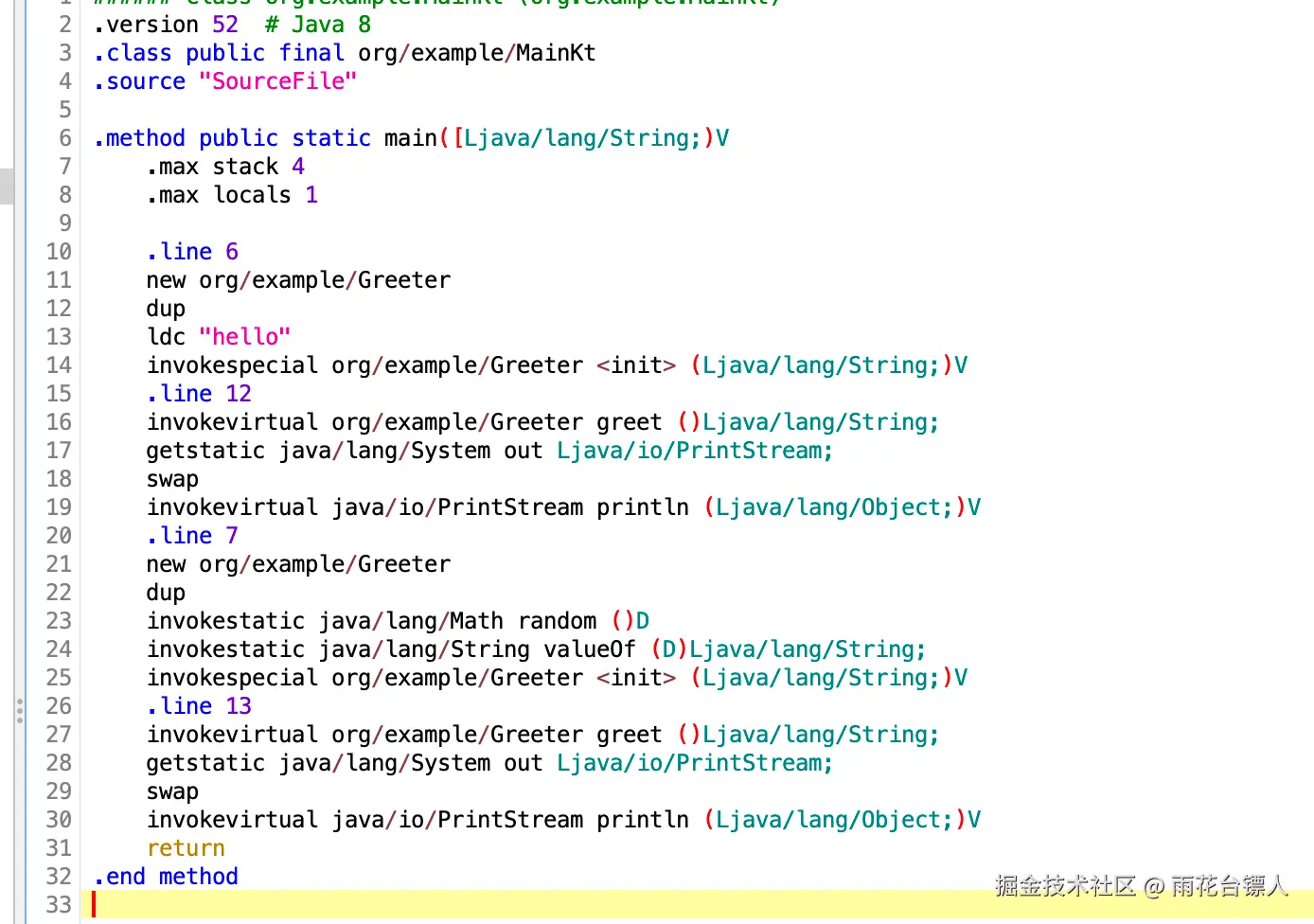Click invokevirtual Greeter greet on line 27
Image resolution: width=1314 pixels, height=924 pixels.
point(543,735)
